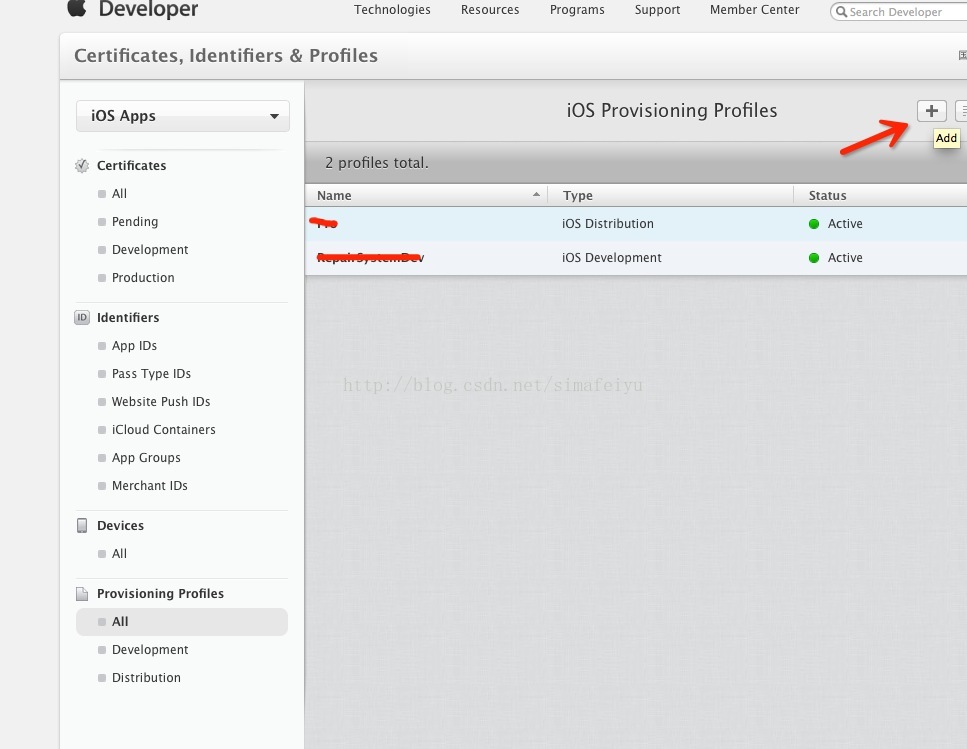The height and width of the screenshot is (749, 967).
Task: Click the Provisioning Profiles section heading
Action: 160,594
